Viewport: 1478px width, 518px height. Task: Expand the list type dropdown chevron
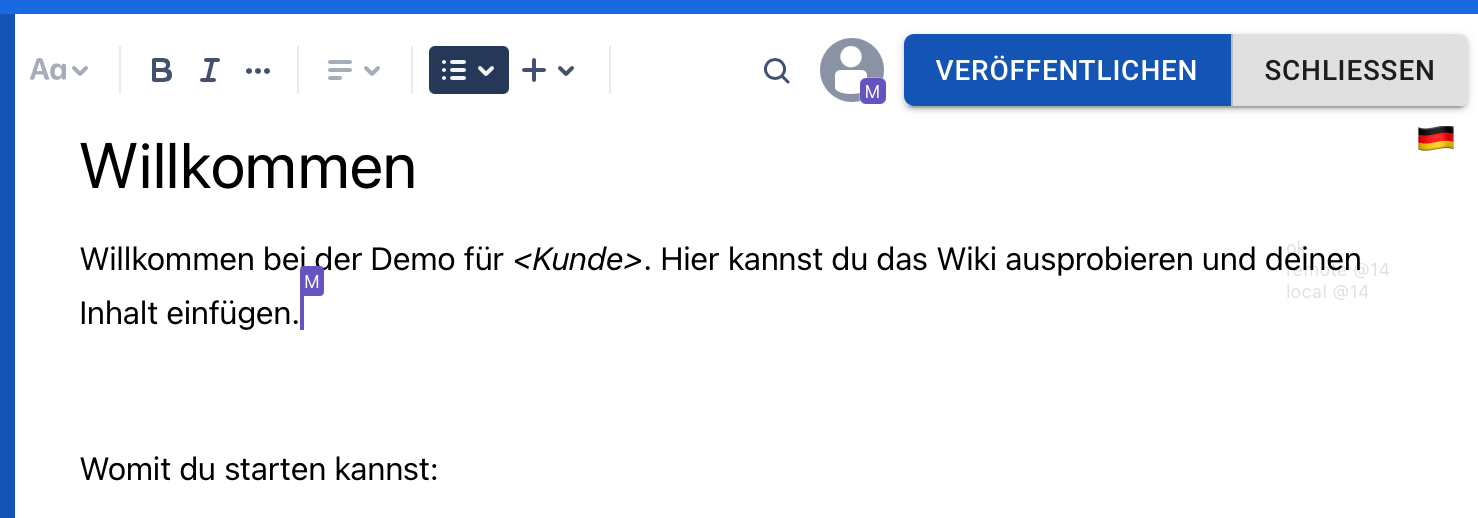tap(487, 71)
